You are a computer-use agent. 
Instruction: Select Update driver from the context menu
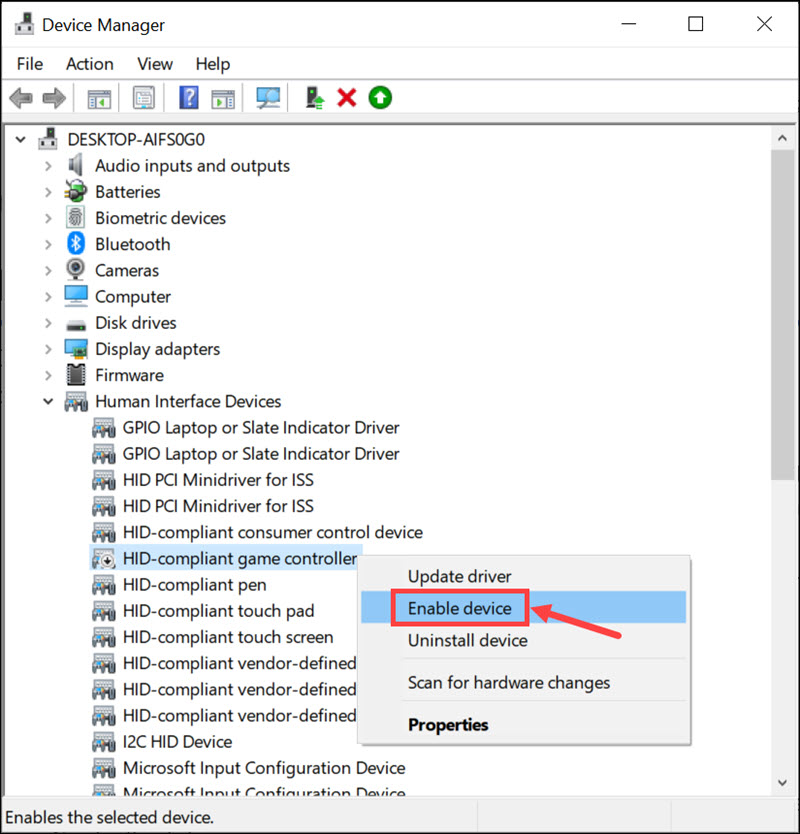pos(459,576)
